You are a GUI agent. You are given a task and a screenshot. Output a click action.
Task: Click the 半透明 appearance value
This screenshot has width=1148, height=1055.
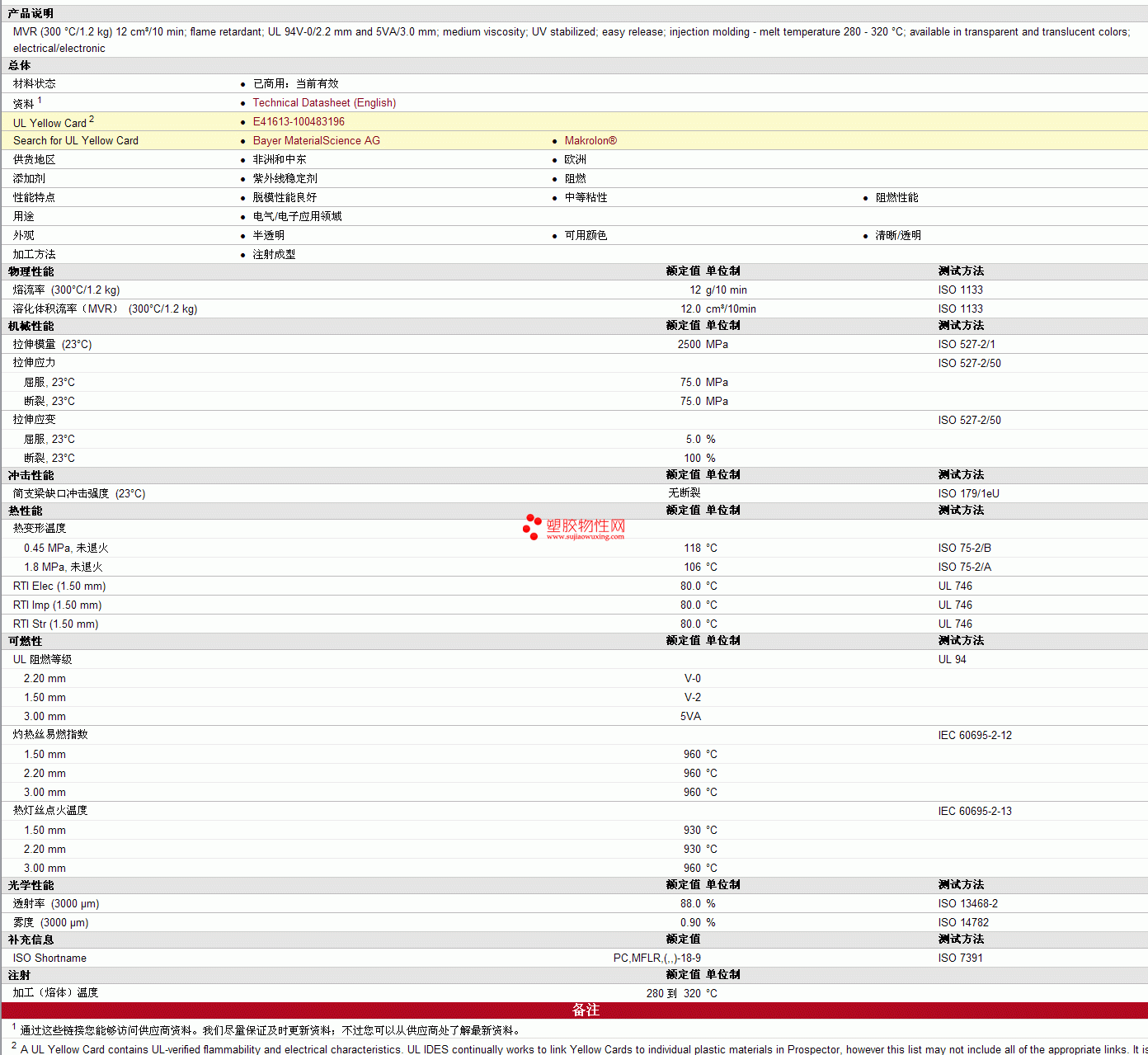click(268, 236)
